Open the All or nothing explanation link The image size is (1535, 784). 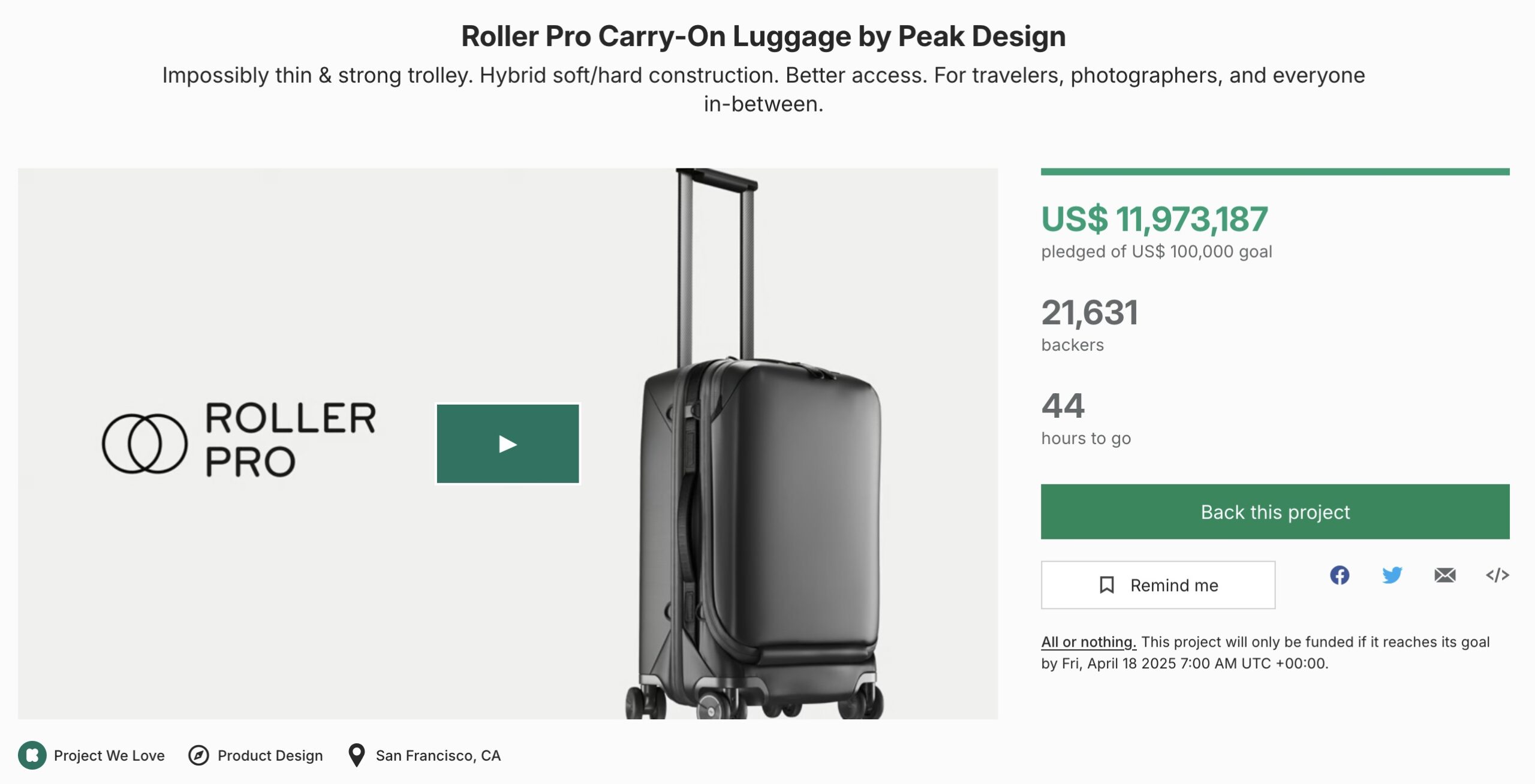click(1088, 641)
